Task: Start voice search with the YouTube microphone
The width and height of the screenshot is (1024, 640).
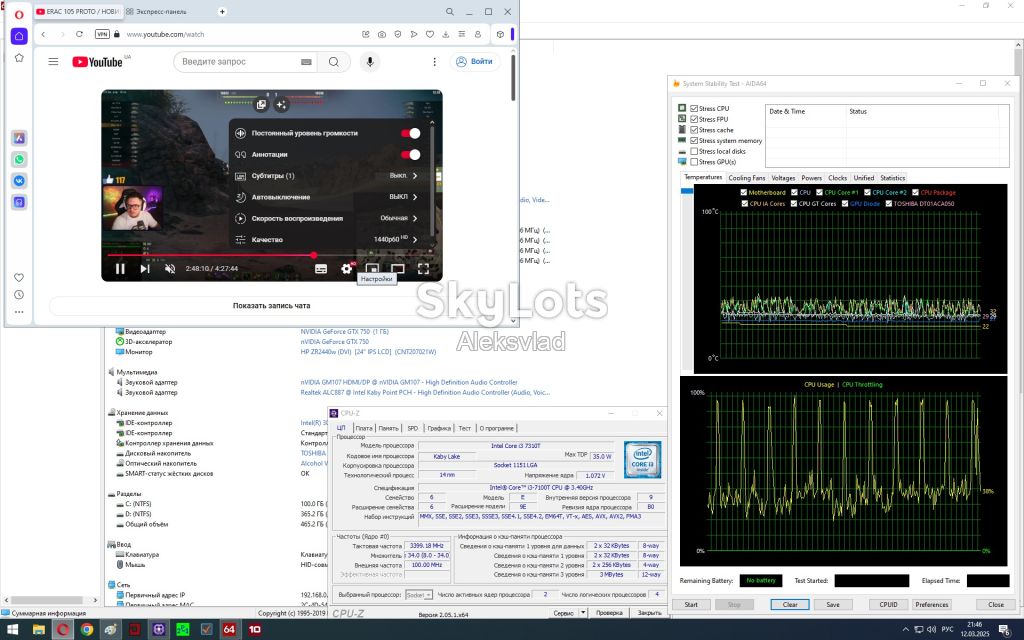Action: pos(370,61)
